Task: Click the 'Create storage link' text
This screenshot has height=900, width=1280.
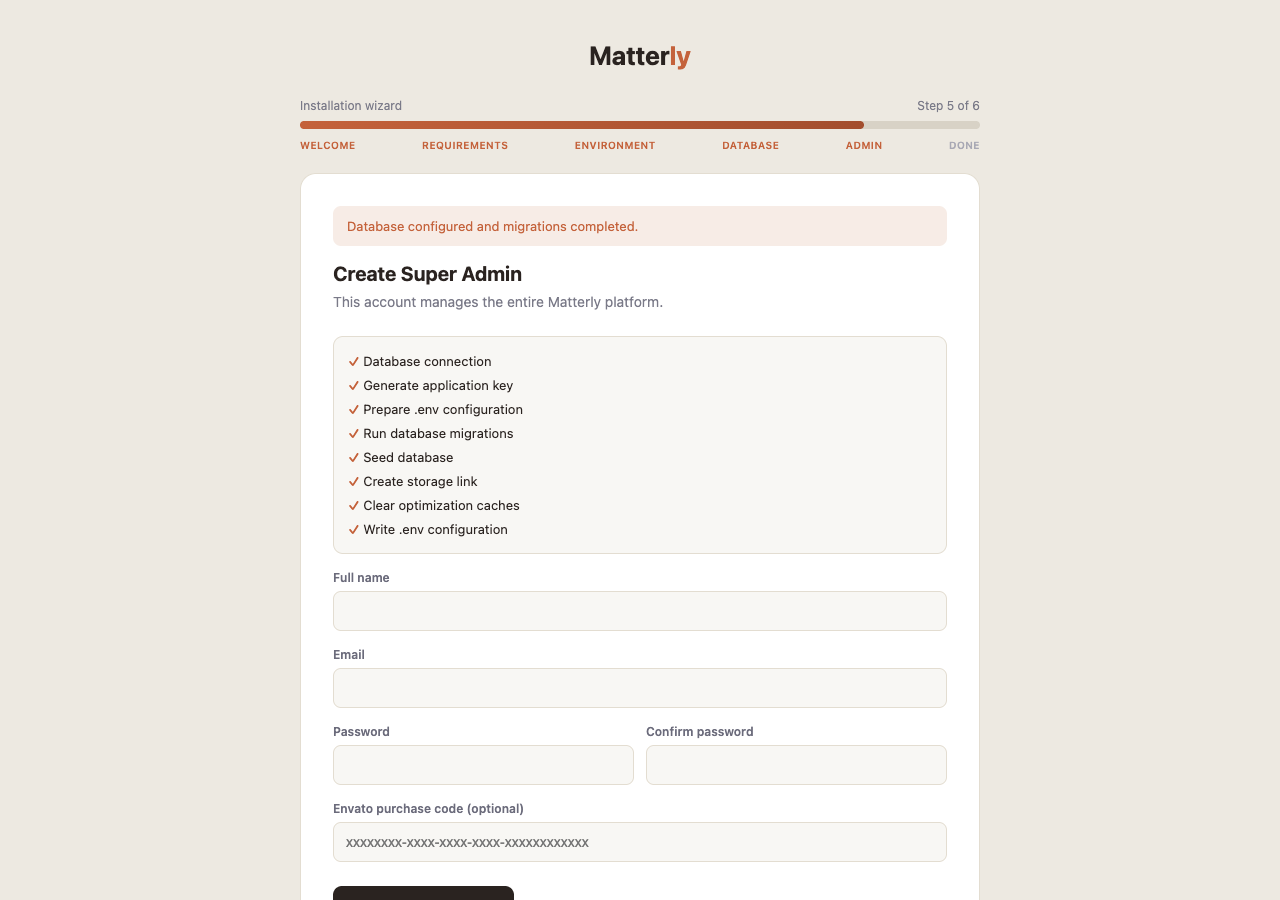Action: 420,482
